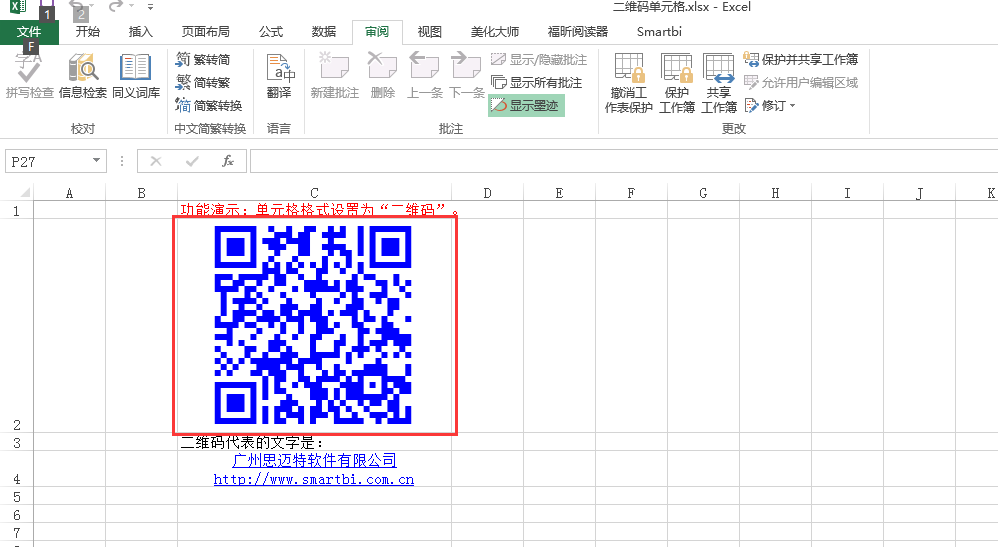Select row 3 header

(x=17, y=442)
